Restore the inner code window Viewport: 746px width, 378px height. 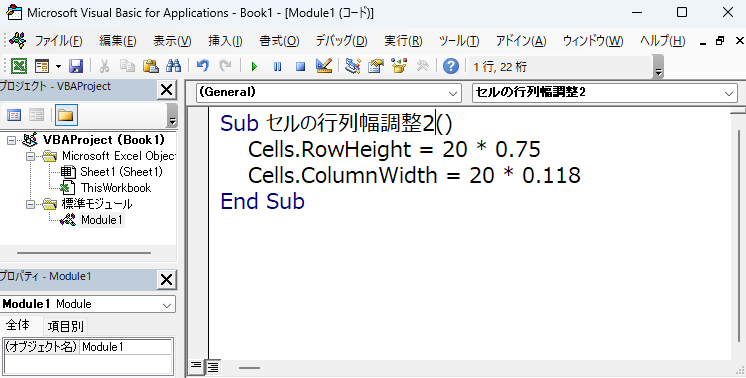tap(720, 41)
